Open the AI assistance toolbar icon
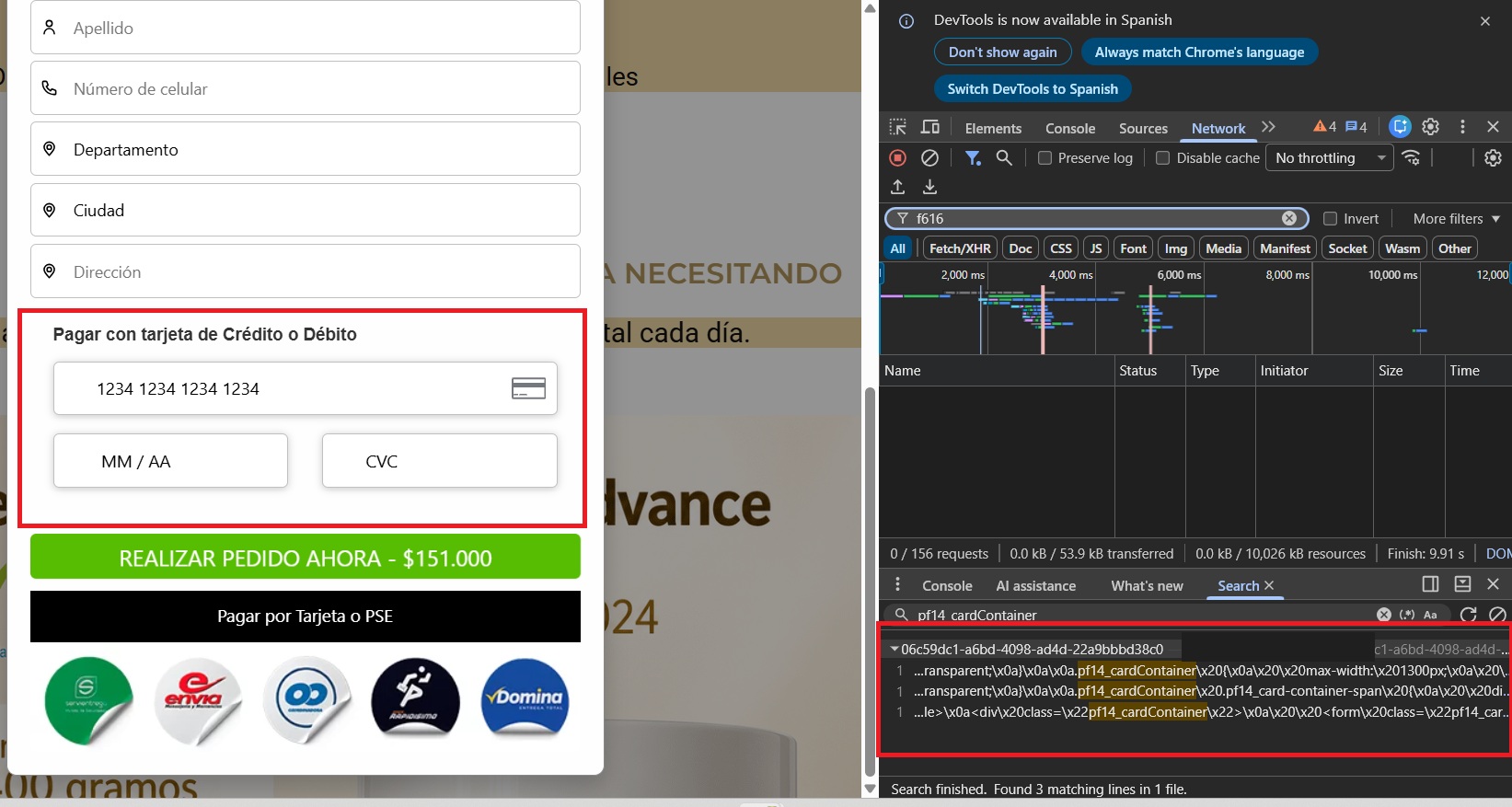 coord(1400,127)
